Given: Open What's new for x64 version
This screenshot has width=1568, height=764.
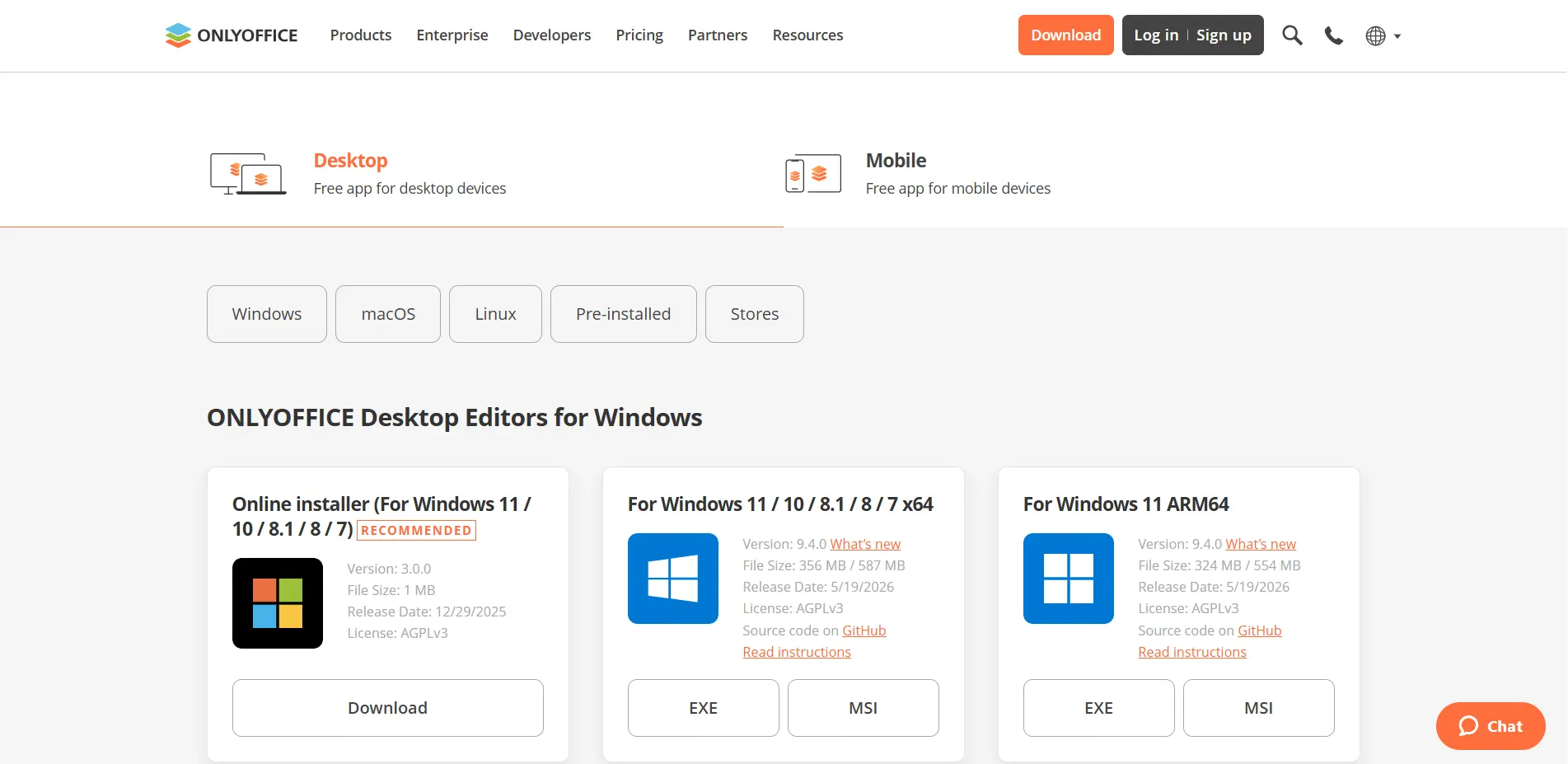Looking at the screenshot, I should click(x=865, y=544).
